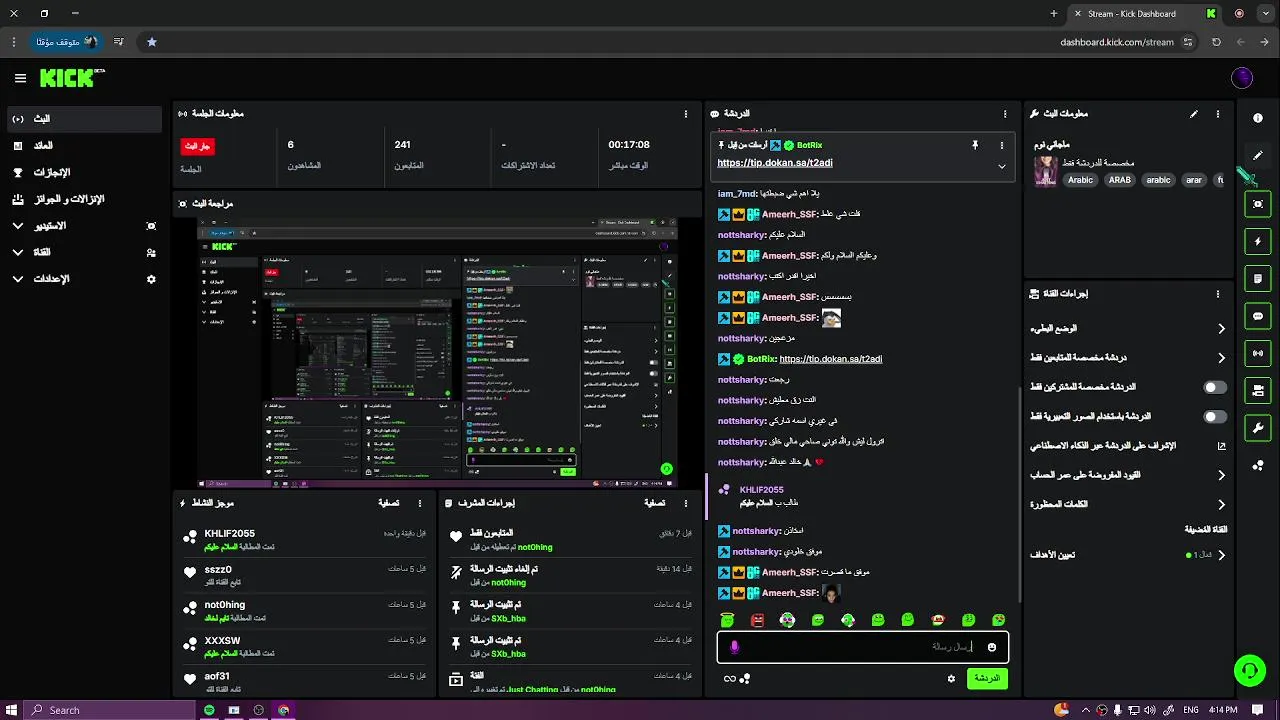This screenshot has width=1280, height=720.
Task: Open AI chat moderation external link
Action: point(1221,446)
